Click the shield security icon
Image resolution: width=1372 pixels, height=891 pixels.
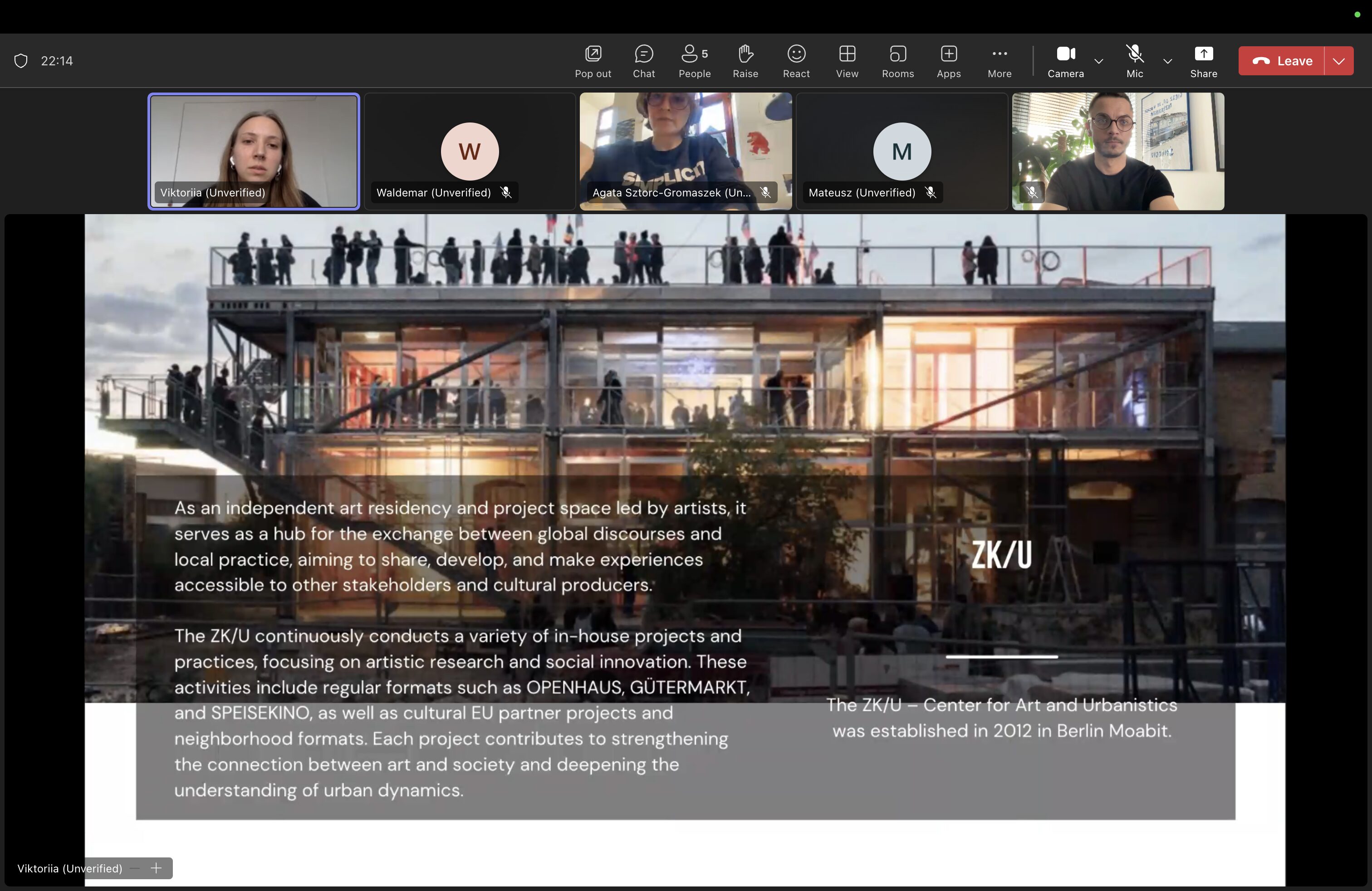coord(21,61)
